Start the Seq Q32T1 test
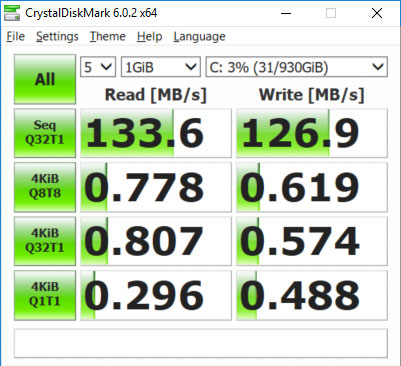Screen dimensions: 401x366 tap(45, 133)
